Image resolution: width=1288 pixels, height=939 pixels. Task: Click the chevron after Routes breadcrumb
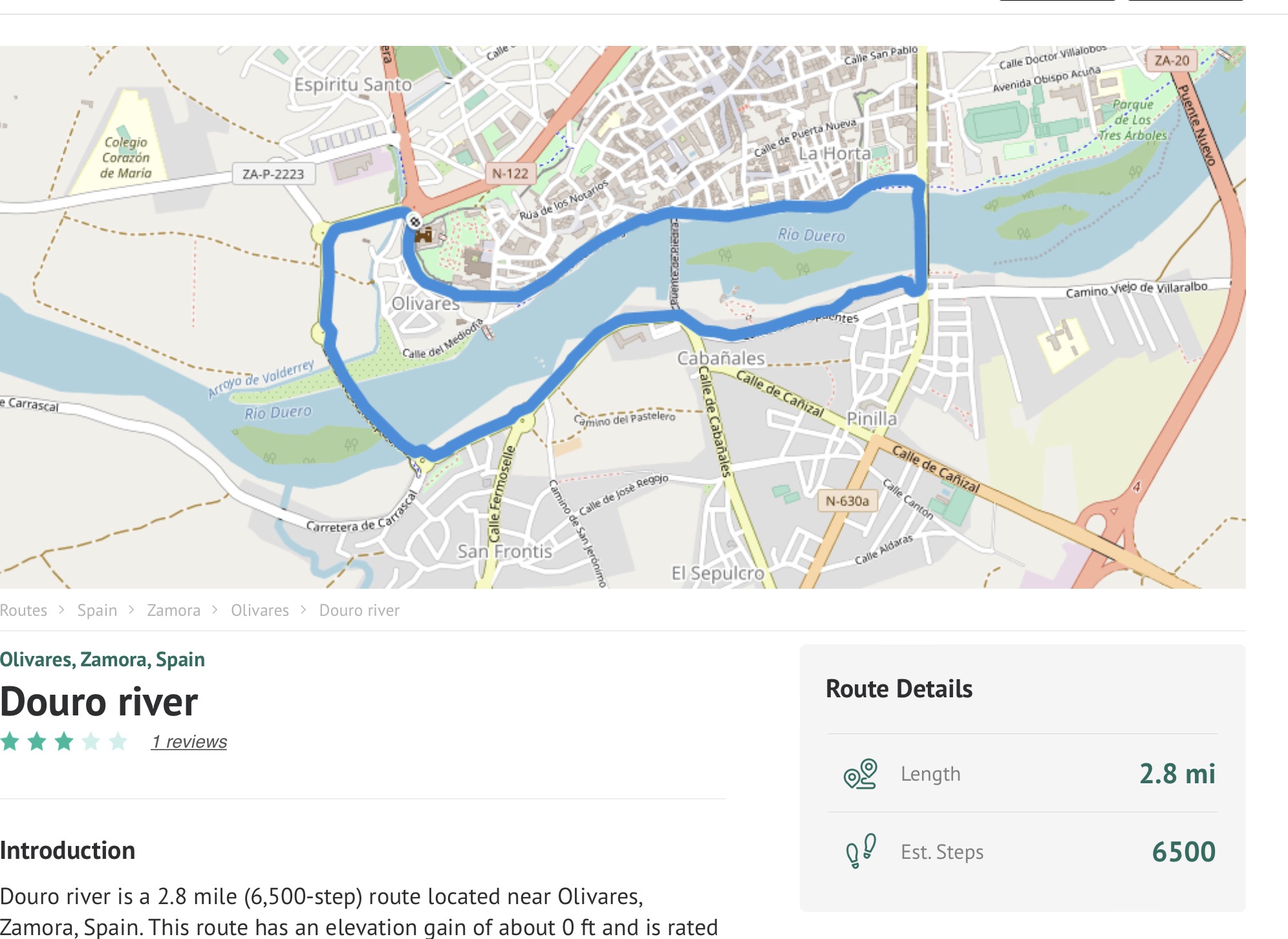pyautogui.click(x=61, y=610)
